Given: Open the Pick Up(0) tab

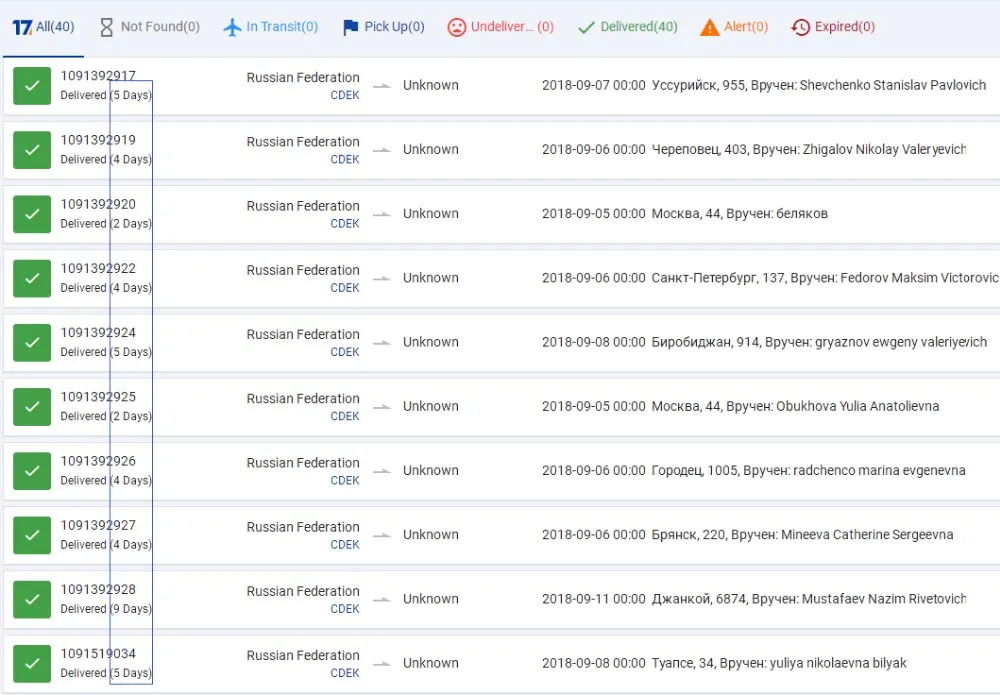Looking at the screenshot, I should pos(383,27).
